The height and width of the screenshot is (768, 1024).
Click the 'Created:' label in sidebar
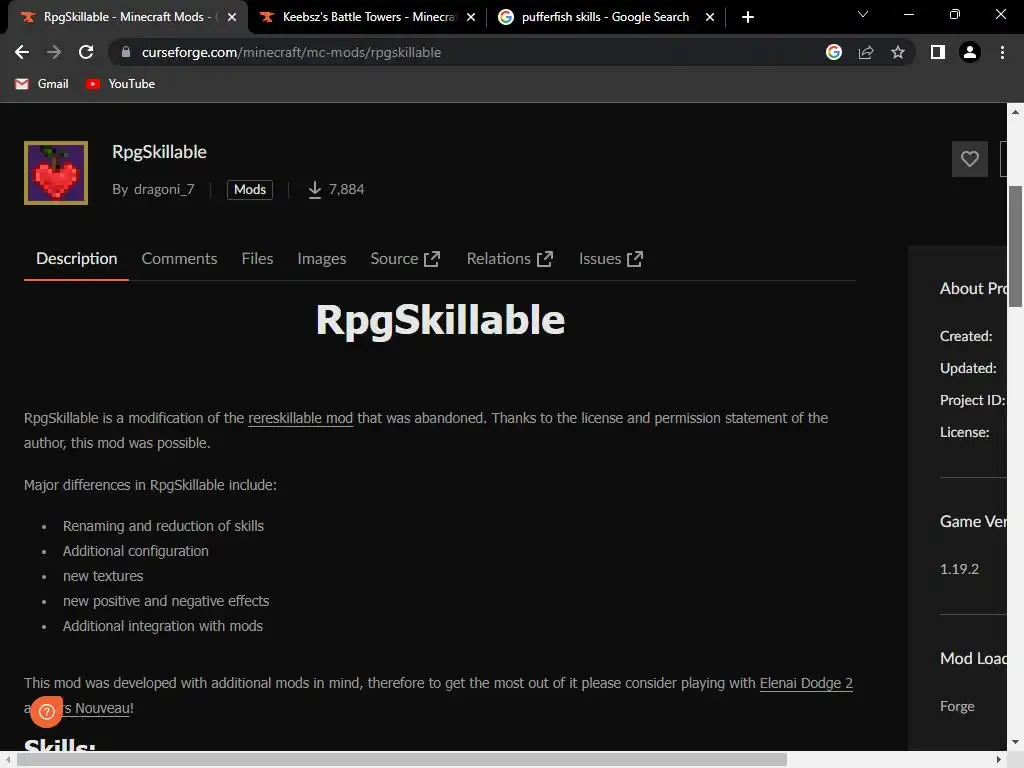coord(966,336)
